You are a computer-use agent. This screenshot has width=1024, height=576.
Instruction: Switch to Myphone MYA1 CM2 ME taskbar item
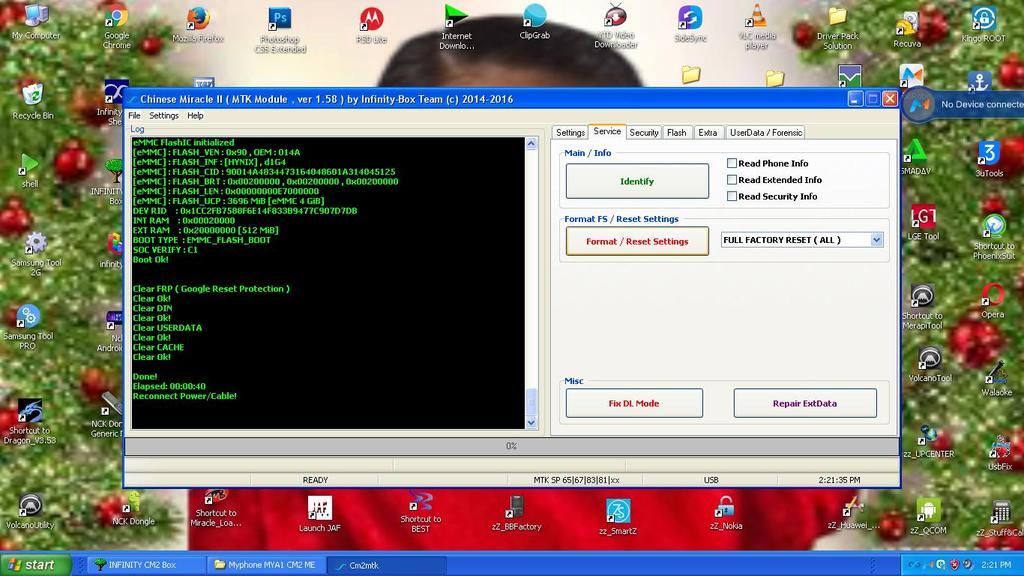pos(266,565)
